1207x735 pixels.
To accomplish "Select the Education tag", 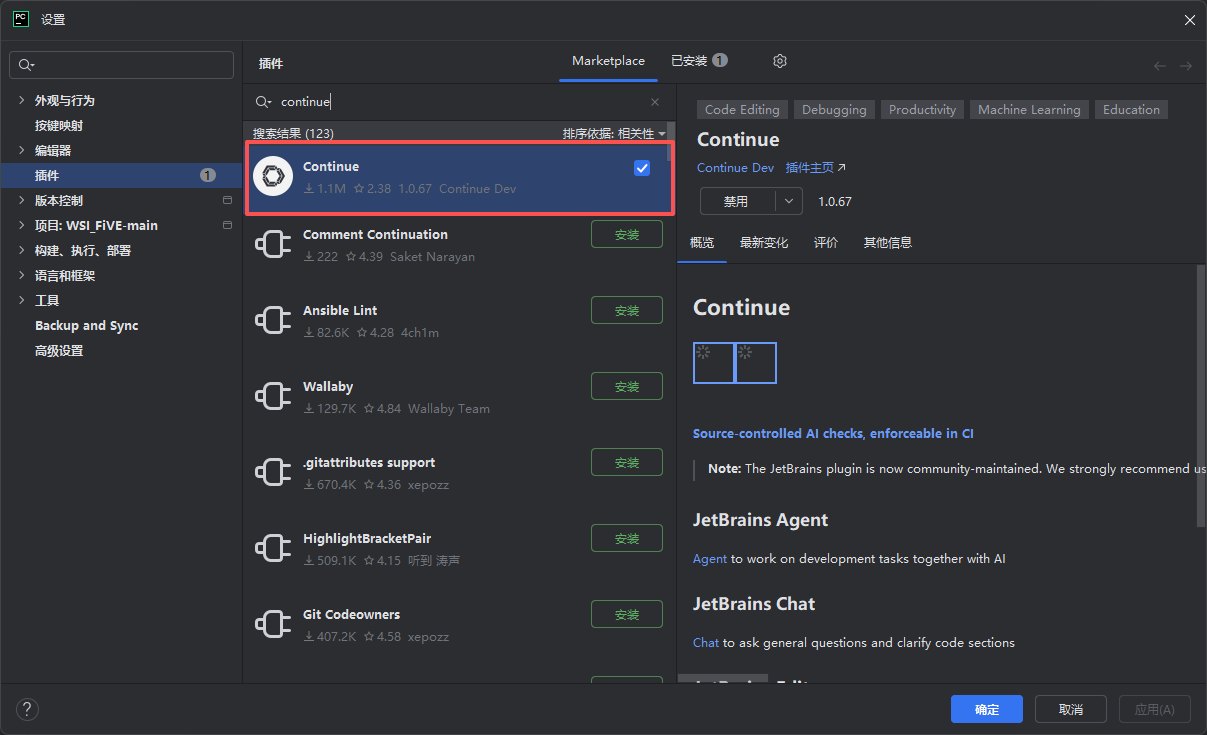I will pyautogui.click(x=1131, y=110).
